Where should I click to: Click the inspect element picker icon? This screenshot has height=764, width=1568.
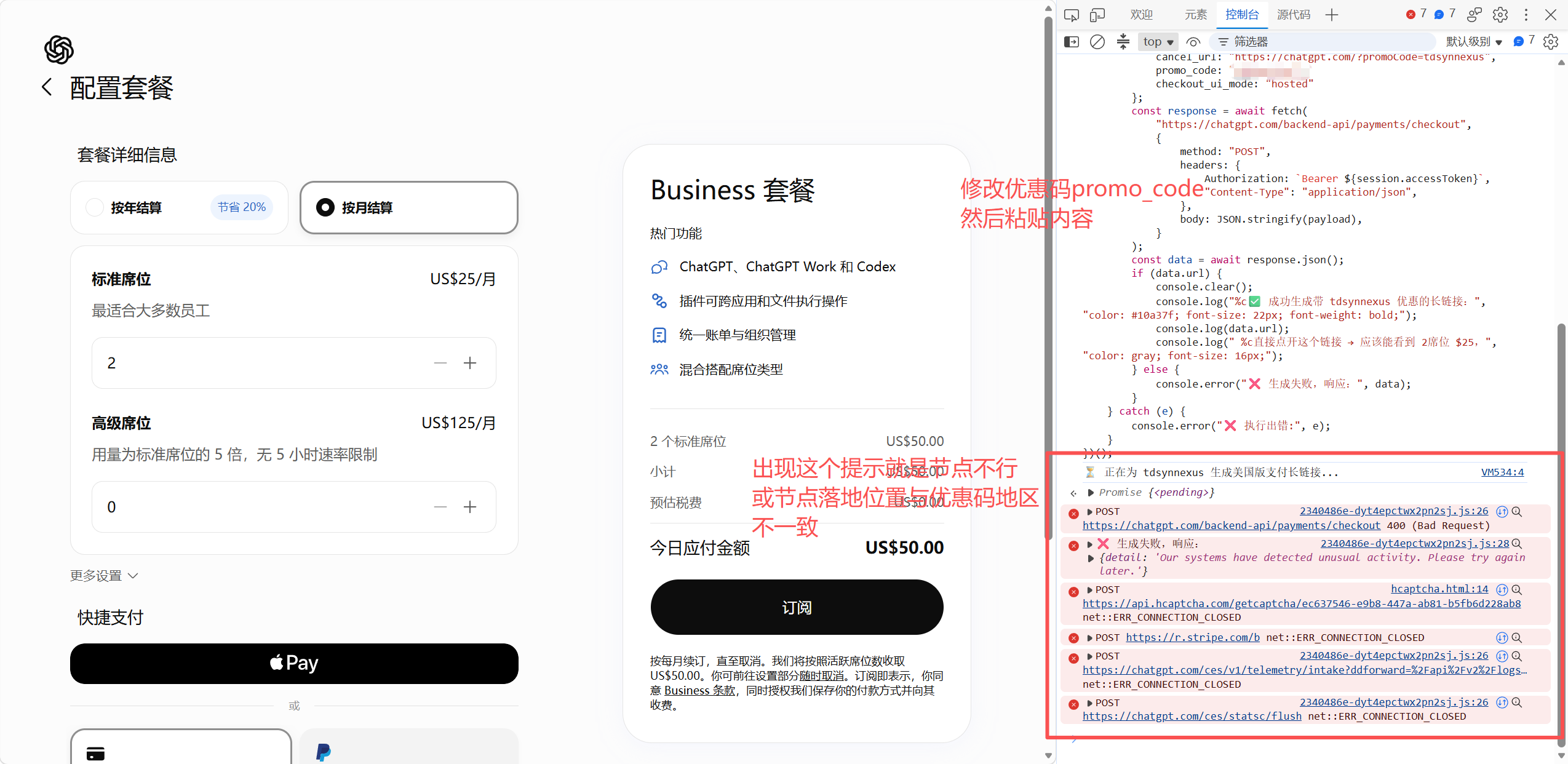pyautogui.click(x=1072, y=15)
